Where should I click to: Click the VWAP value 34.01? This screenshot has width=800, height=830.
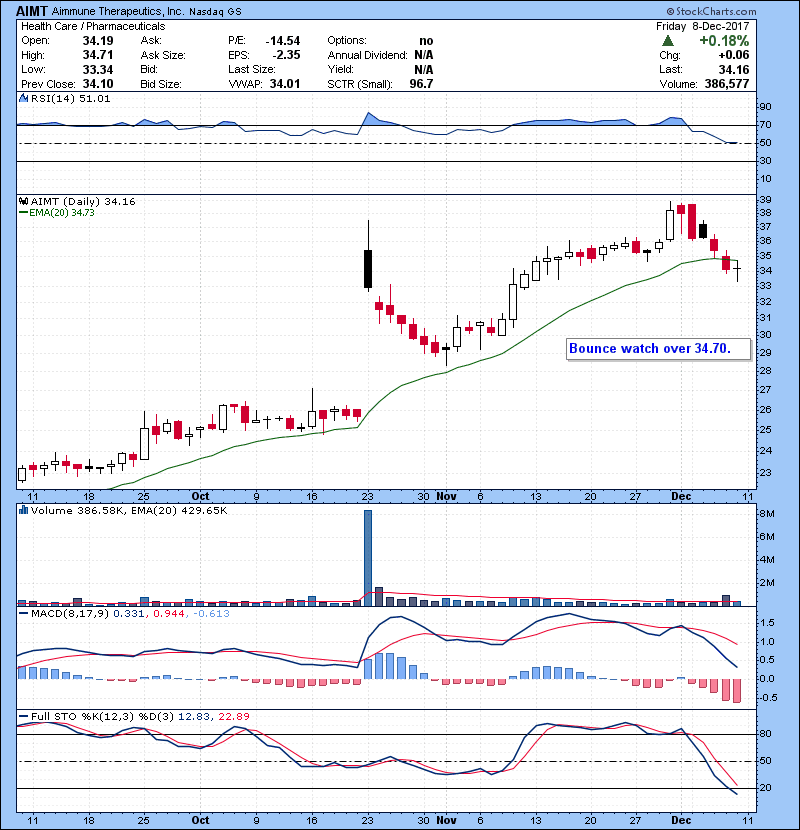click(x=285, y=84)
